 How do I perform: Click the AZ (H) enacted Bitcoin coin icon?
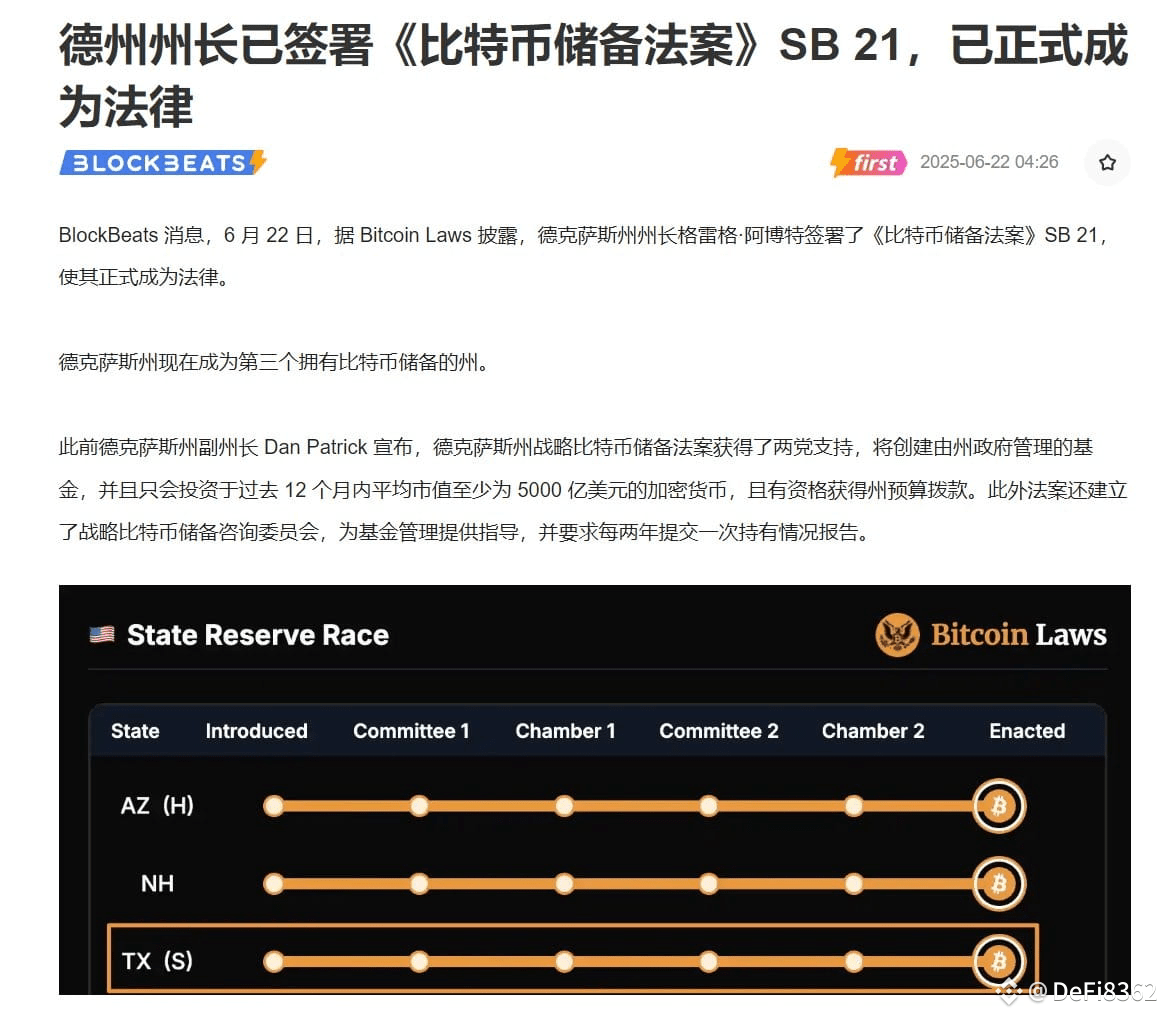[999, 805]
